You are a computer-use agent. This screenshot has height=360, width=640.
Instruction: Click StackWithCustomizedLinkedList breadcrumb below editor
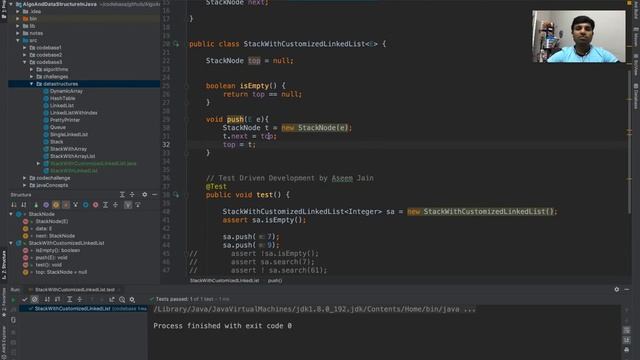pyautogui.click(x=224, y=280)
